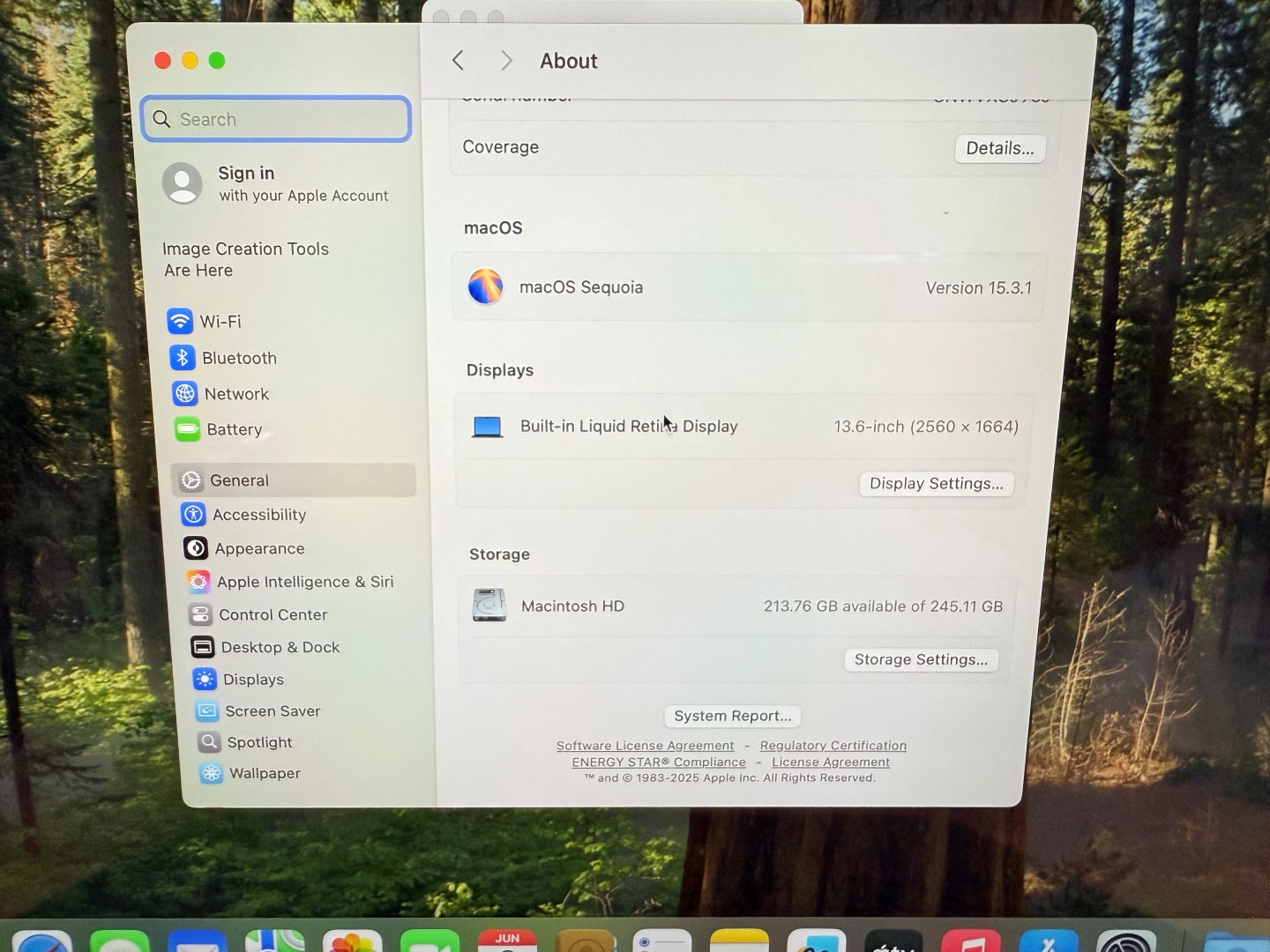1270x952 pixels.
Task: Open Desktop & Dock icon
Action: click(x=202, y=647)
